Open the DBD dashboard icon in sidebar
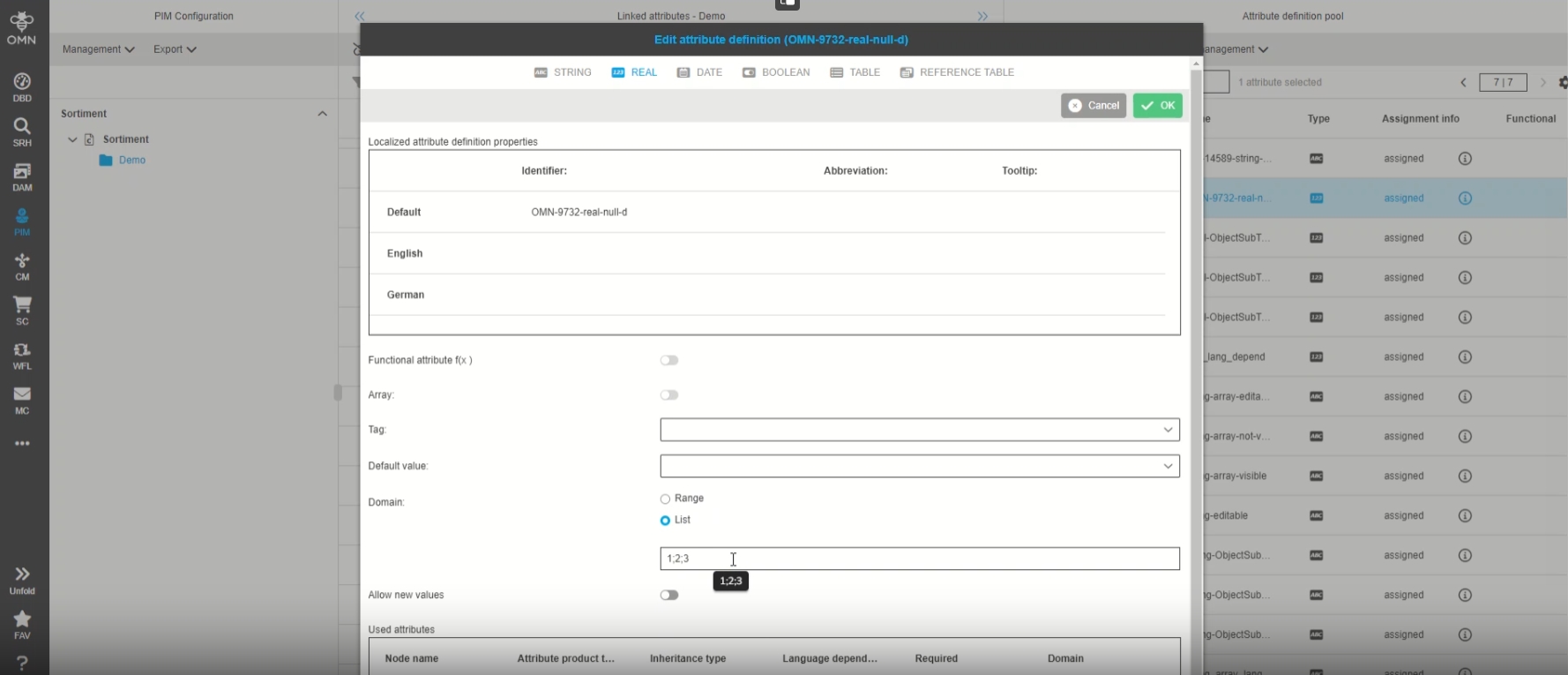Viewport: 1568px width, 675px height. click(x=22, y=86)
